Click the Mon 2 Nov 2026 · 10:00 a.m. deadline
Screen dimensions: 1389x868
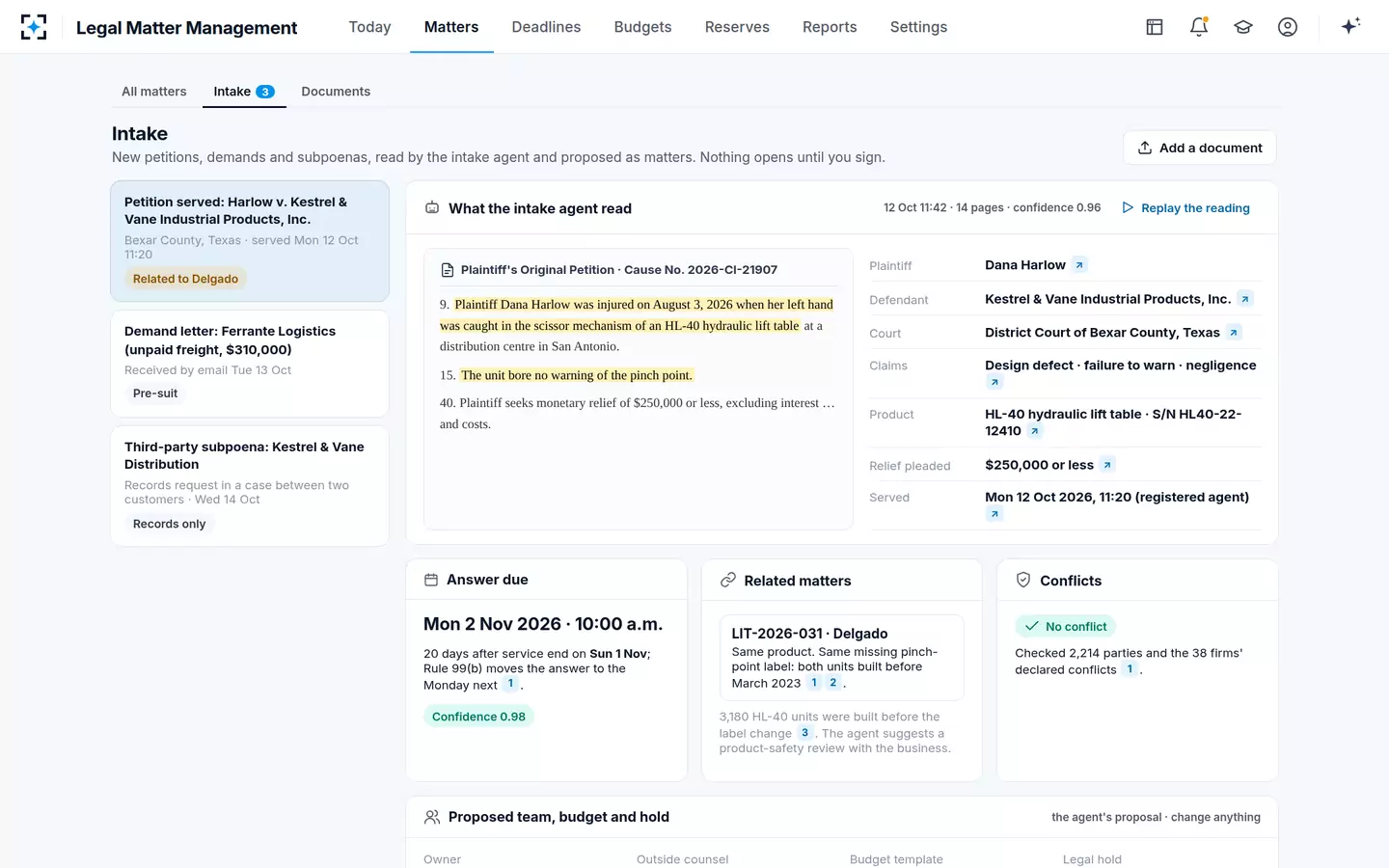pyautogui.click(x=543, y=624)
